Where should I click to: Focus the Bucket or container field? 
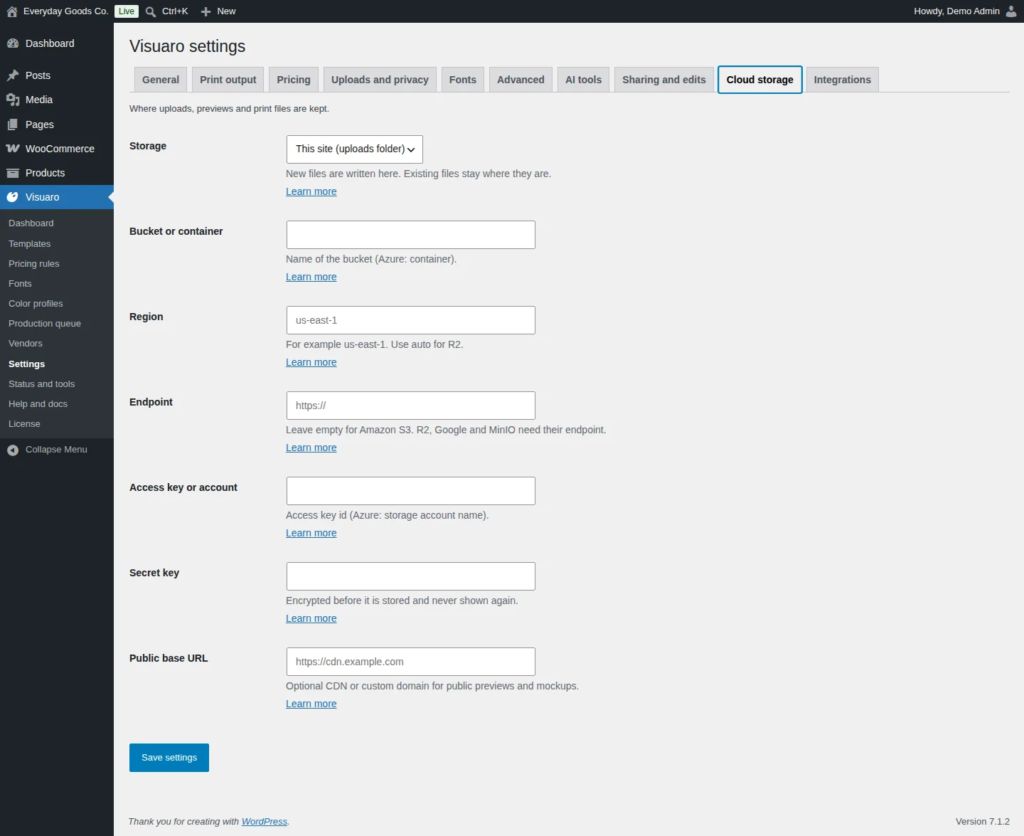(x=411, y=234)
